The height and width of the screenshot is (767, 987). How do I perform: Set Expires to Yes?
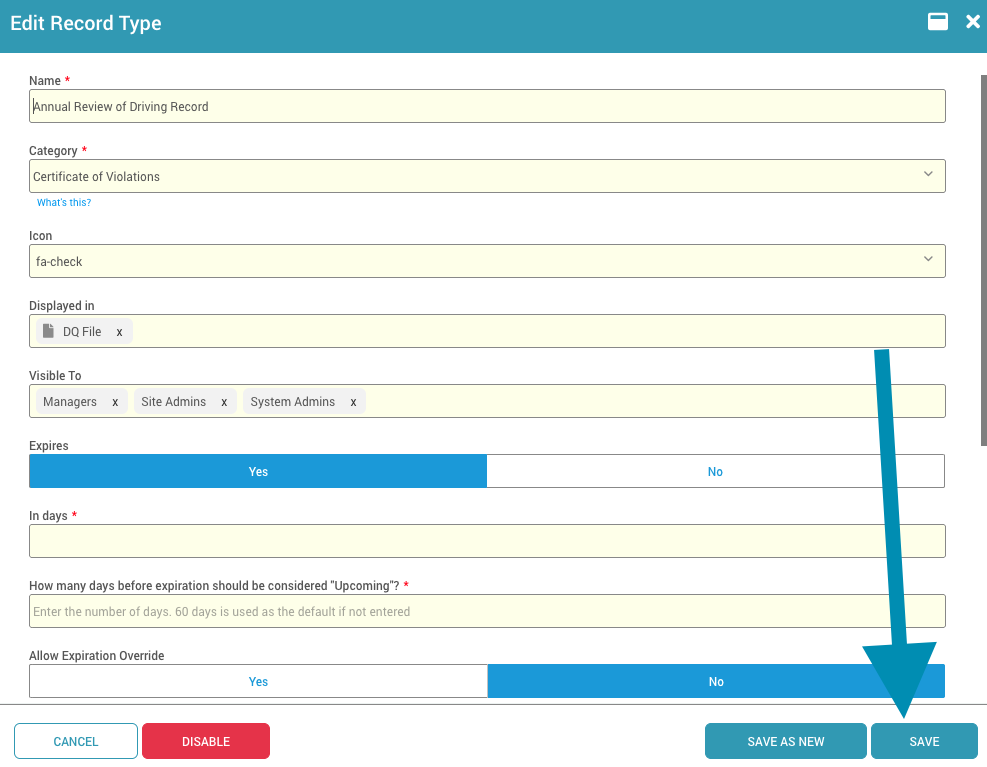tap(258, 472)
